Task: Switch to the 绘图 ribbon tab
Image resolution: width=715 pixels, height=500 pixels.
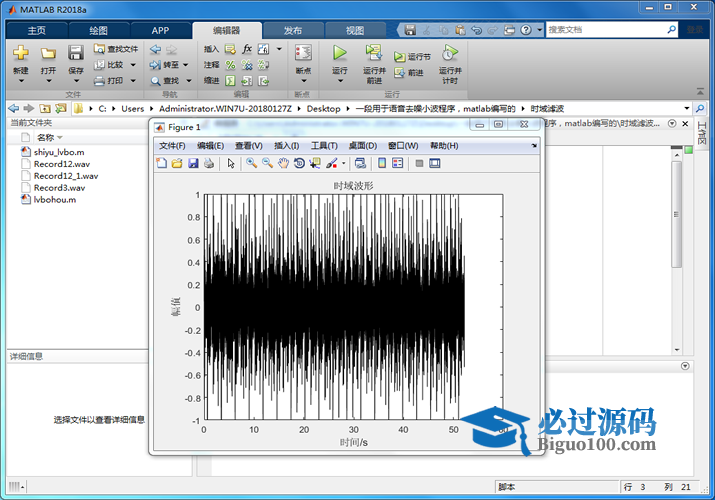Action: [98, 30]
